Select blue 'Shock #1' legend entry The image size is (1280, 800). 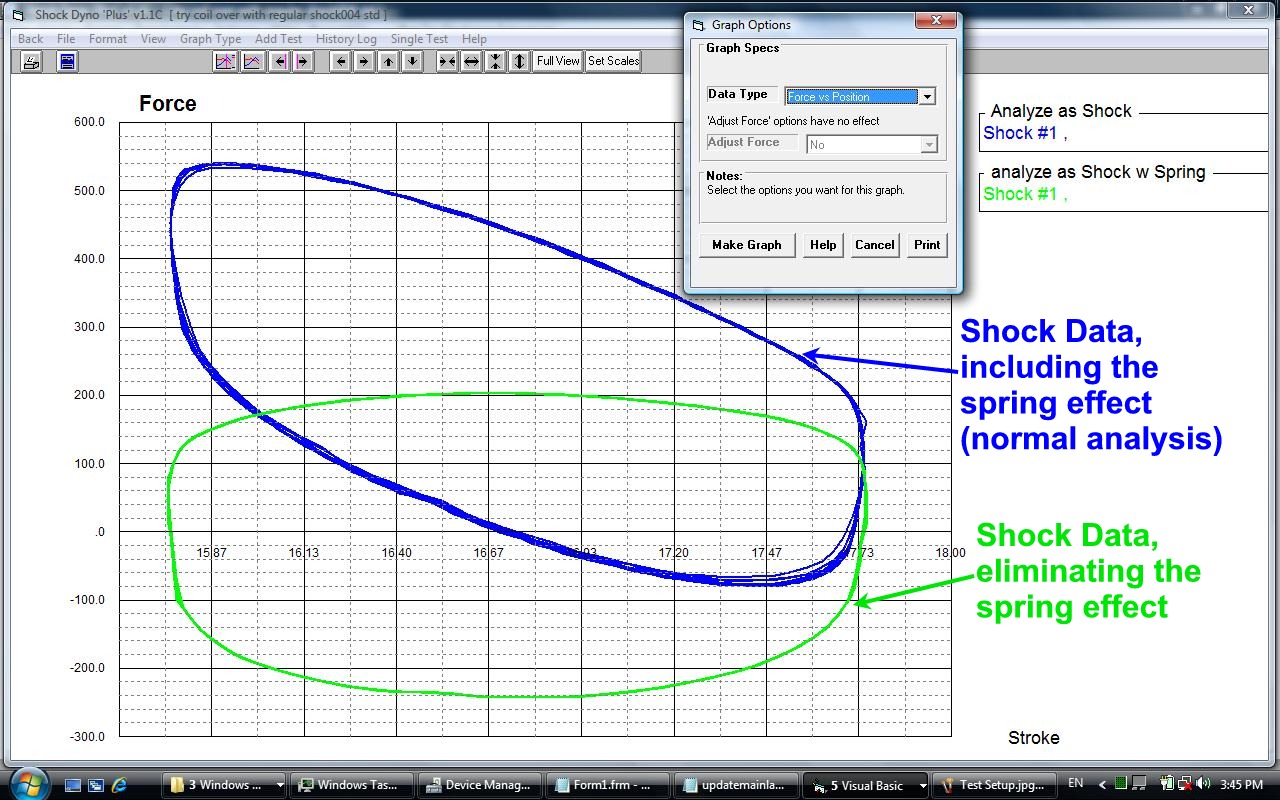coord(1025,133)
